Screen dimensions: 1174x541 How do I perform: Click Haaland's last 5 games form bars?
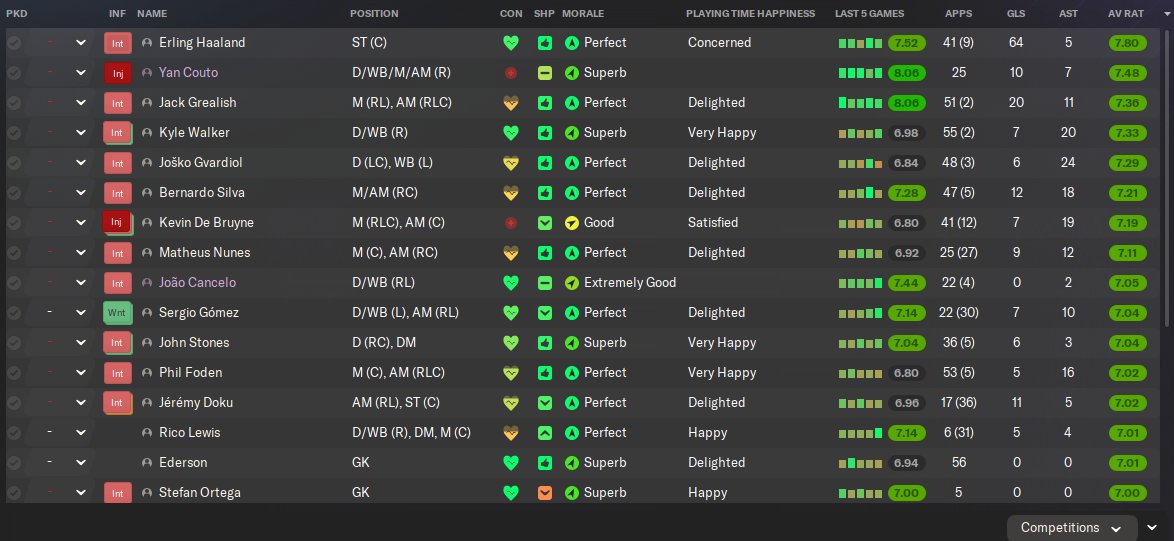point(859,43)
